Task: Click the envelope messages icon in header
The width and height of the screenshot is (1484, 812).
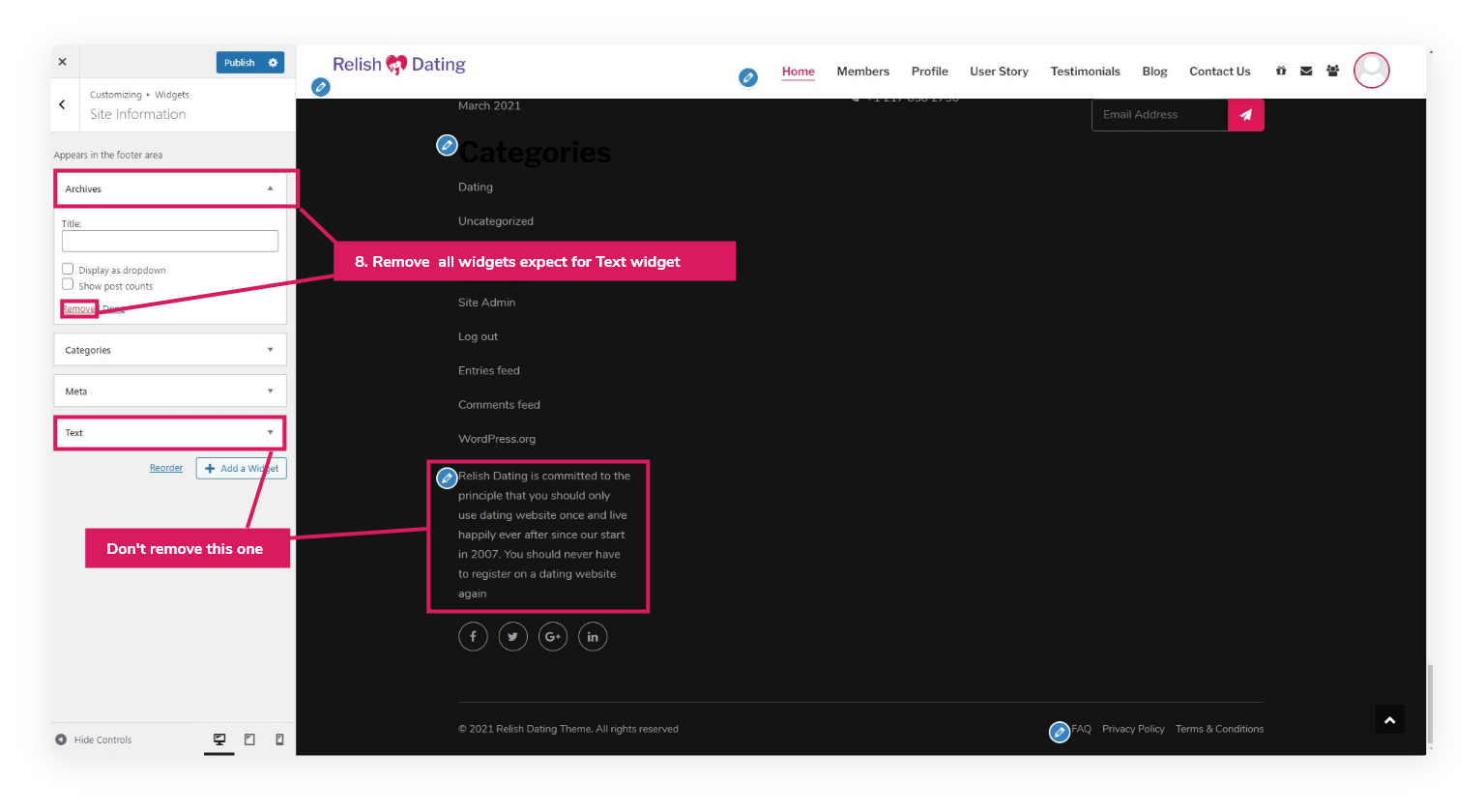Action: [x=1306, y=71]
